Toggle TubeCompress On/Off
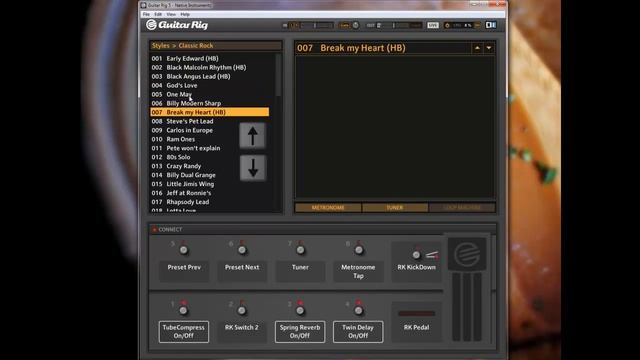The width and height of the screenshot is (640, 360). click(x=184, y=331)
